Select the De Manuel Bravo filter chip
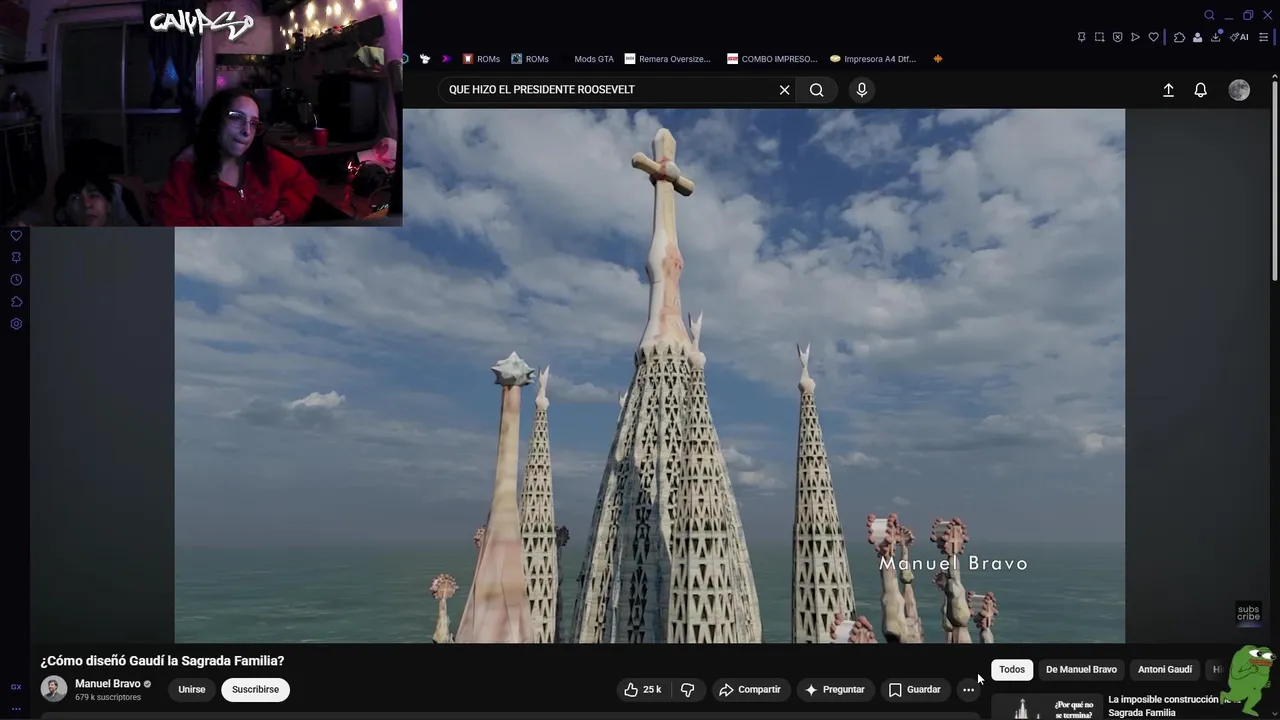 click(x=1081, y=670)
